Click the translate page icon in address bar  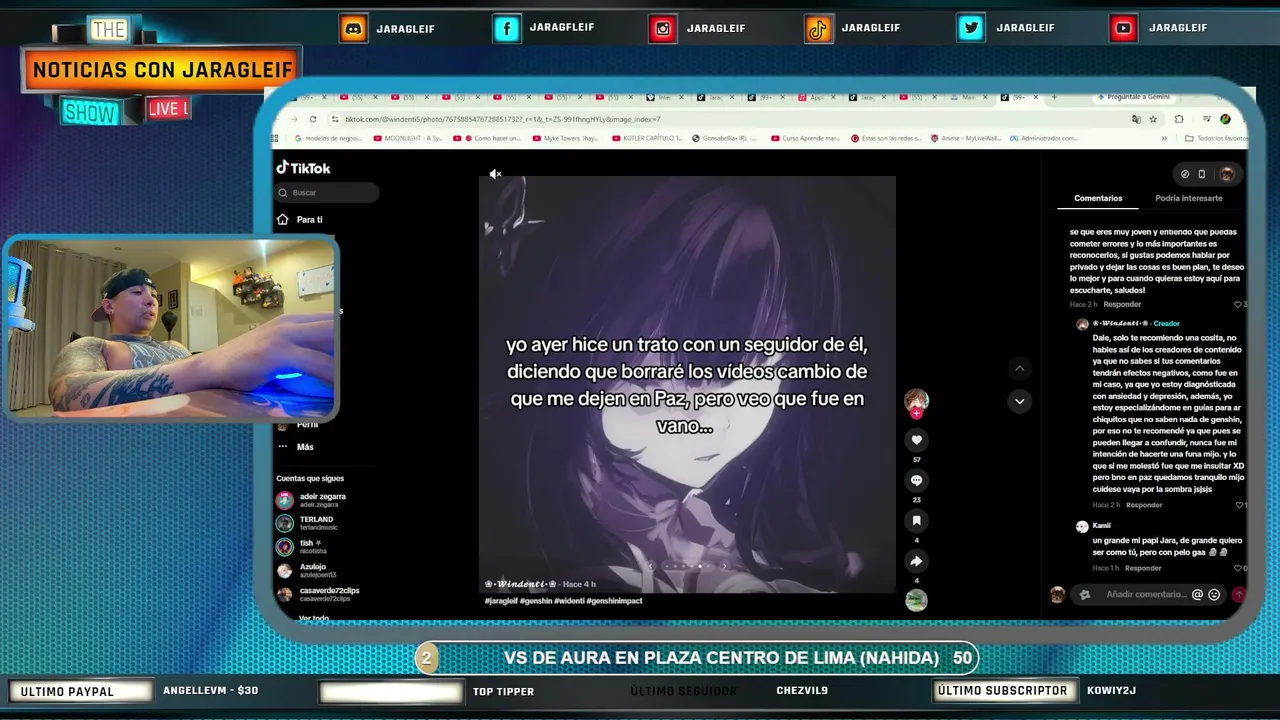1134,119
